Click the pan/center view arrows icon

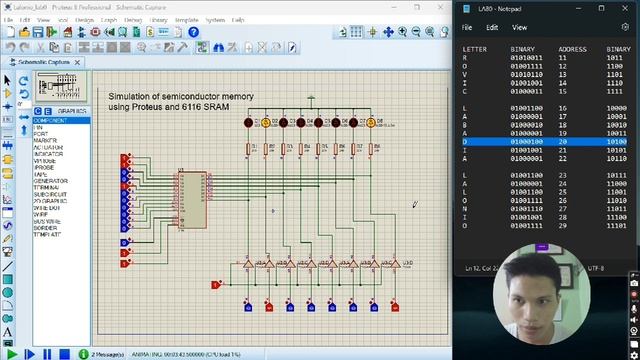pos(388,32)
